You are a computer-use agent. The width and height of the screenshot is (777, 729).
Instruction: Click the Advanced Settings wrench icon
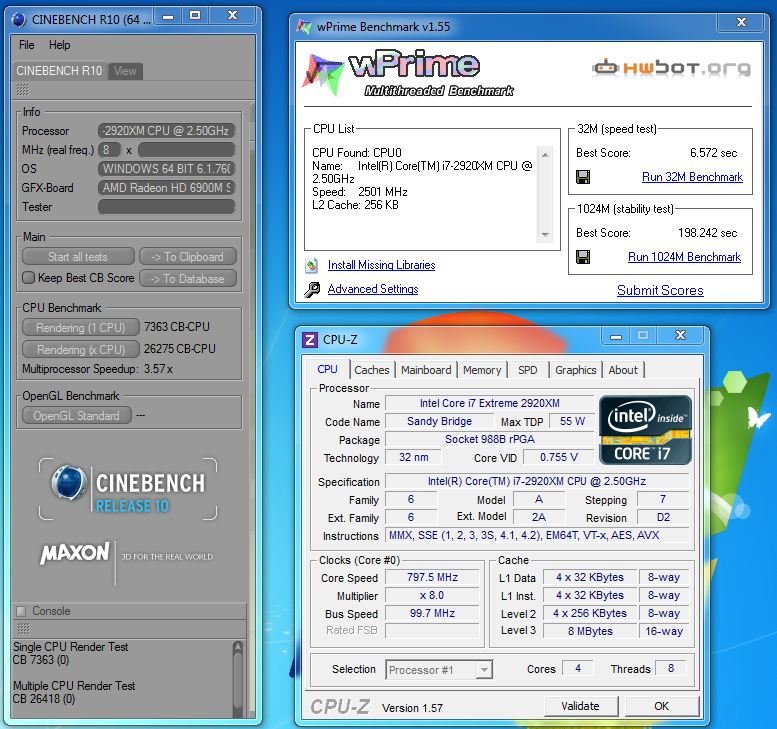click(x=312, y=289)
